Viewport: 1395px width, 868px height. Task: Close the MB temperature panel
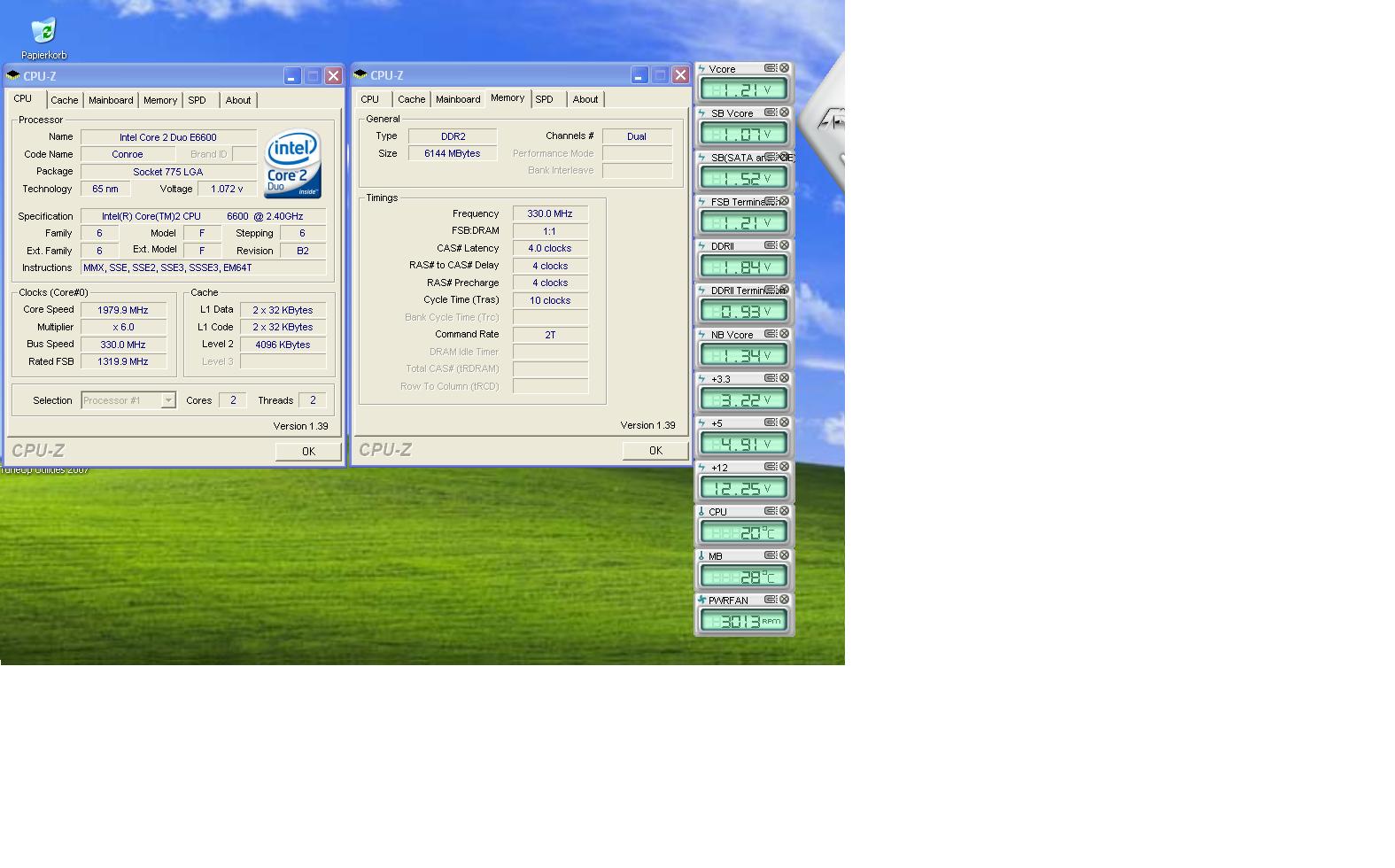(x=784, y=555)
